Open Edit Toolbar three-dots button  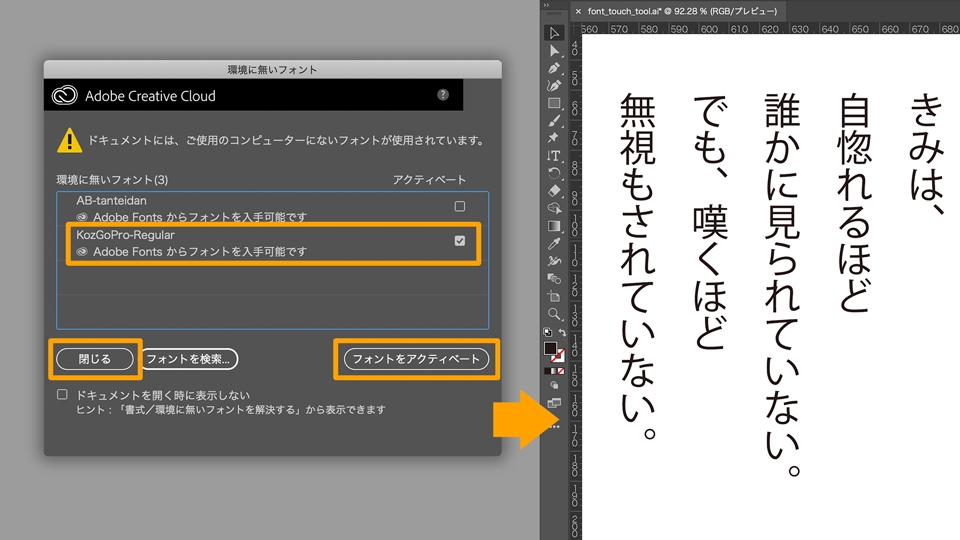(555, 426)
